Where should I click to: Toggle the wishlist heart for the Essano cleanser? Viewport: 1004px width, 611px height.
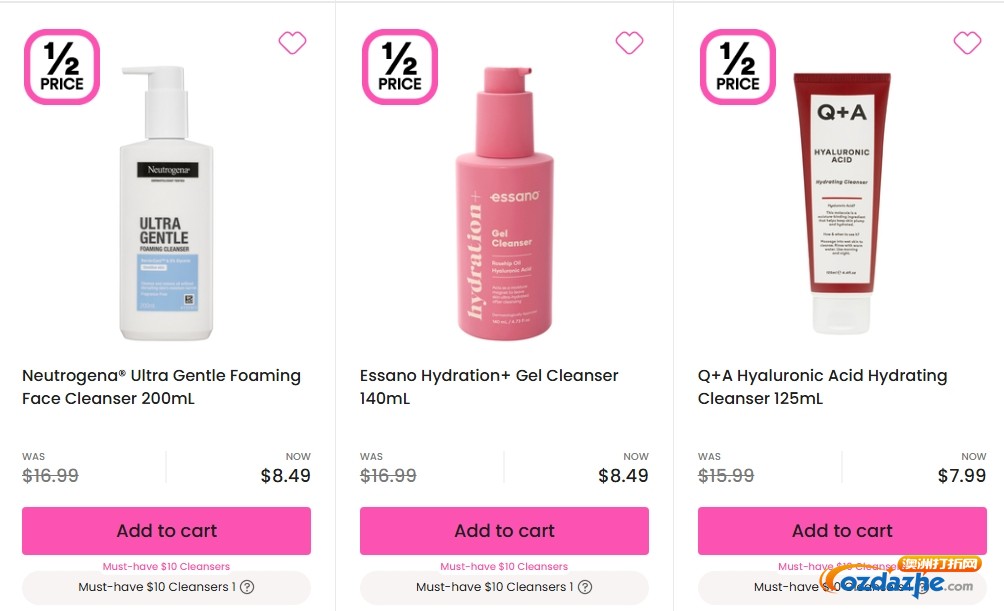[629, 43]
